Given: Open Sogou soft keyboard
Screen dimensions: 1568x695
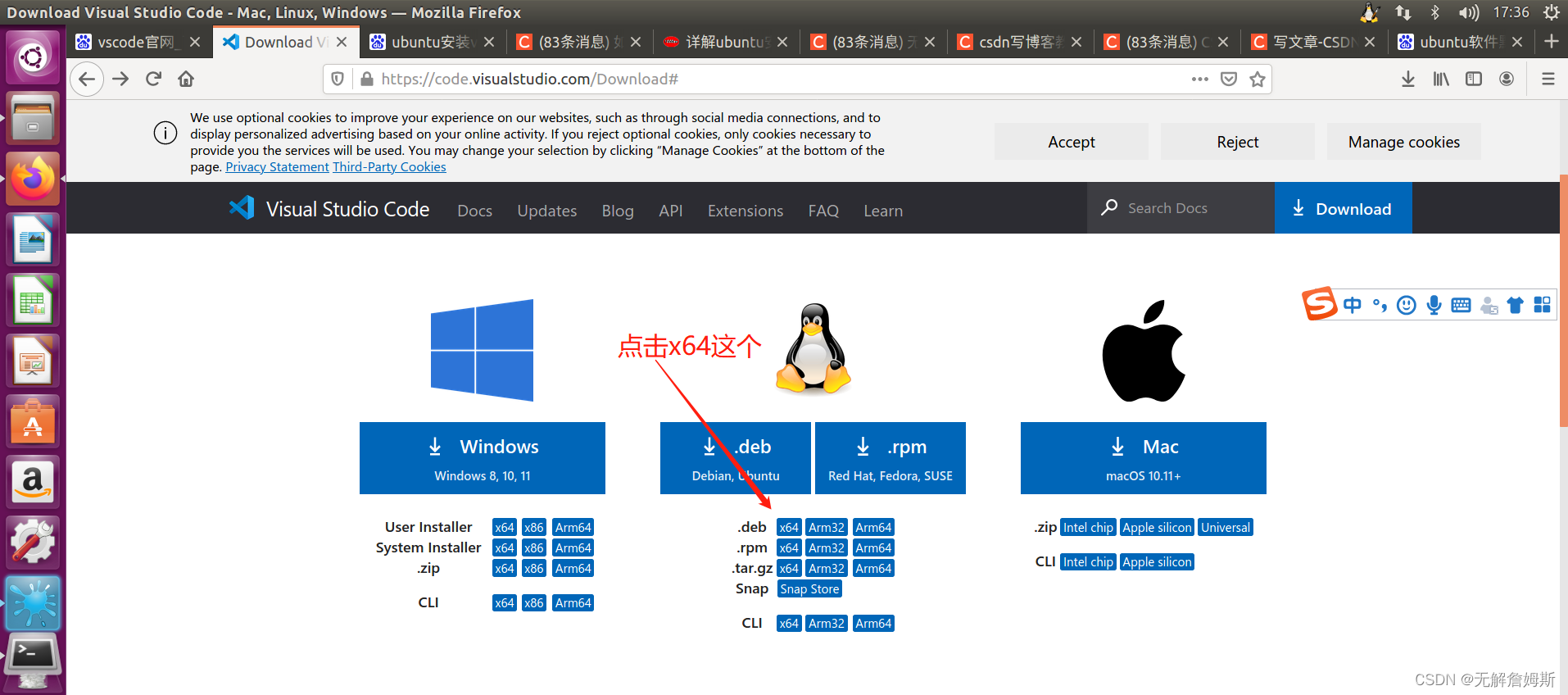Looking at the screenshot, I should tap(1461, 305).
